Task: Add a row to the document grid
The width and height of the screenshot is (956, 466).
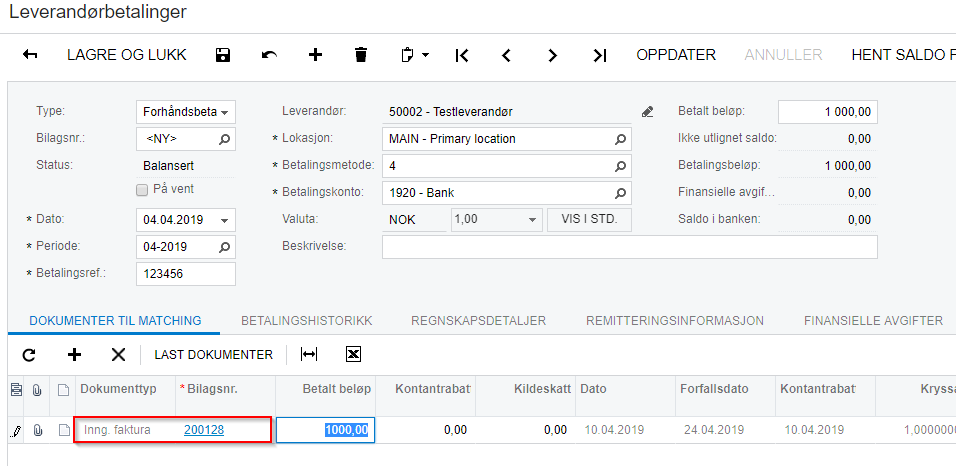Action: (x=74, y=354)
